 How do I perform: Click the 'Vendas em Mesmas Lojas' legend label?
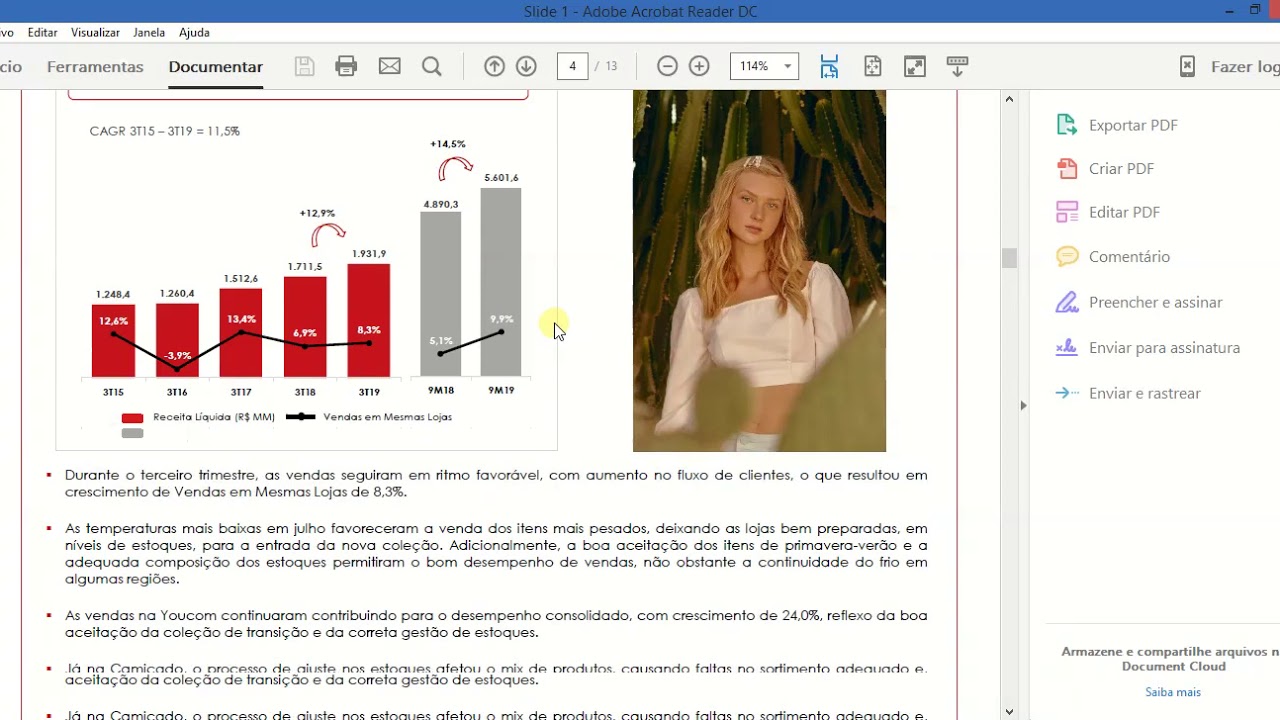388,417
